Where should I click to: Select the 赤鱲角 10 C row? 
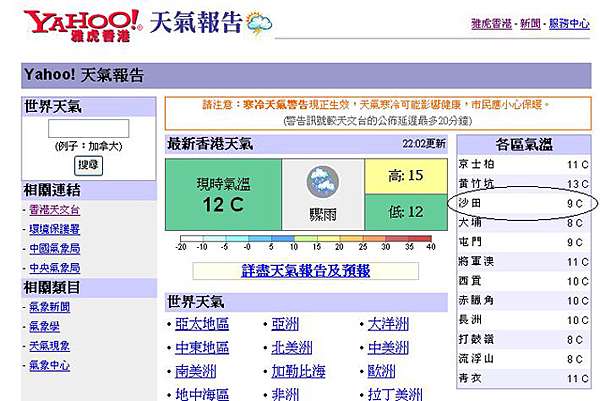click(523, 301)
